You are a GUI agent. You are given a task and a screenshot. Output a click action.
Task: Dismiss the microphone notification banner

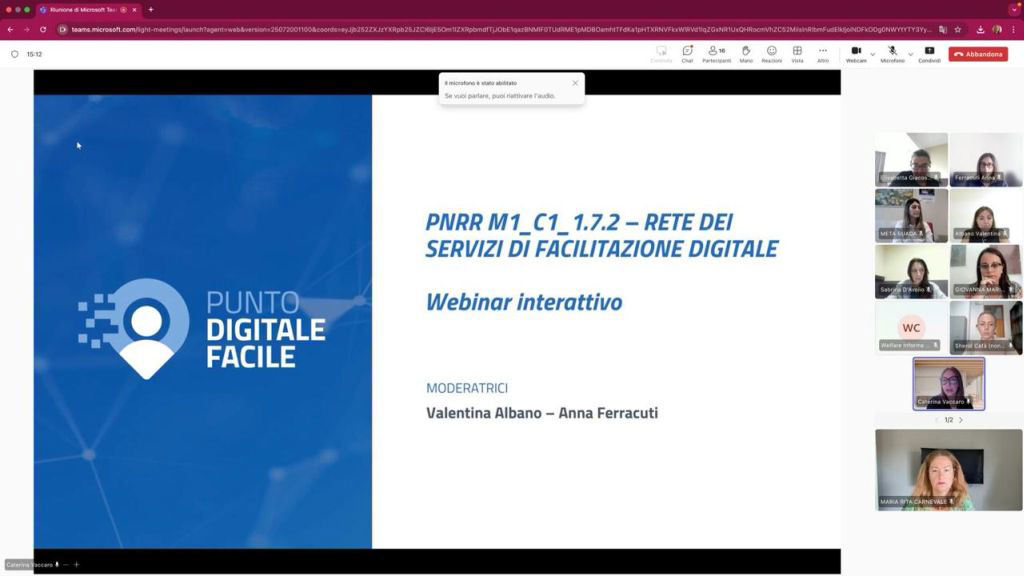[575, 83]
